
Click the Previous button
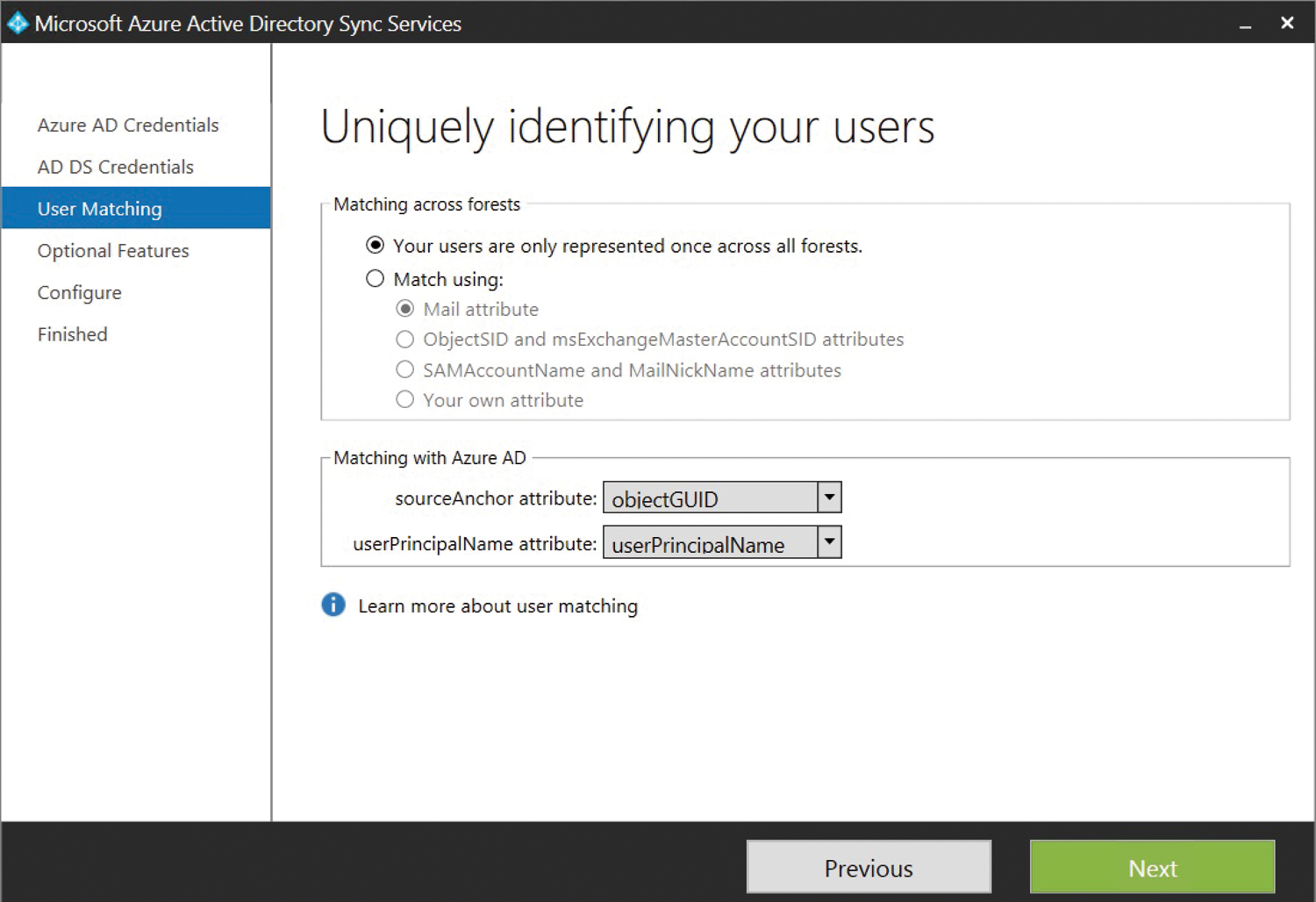[868, 867]
